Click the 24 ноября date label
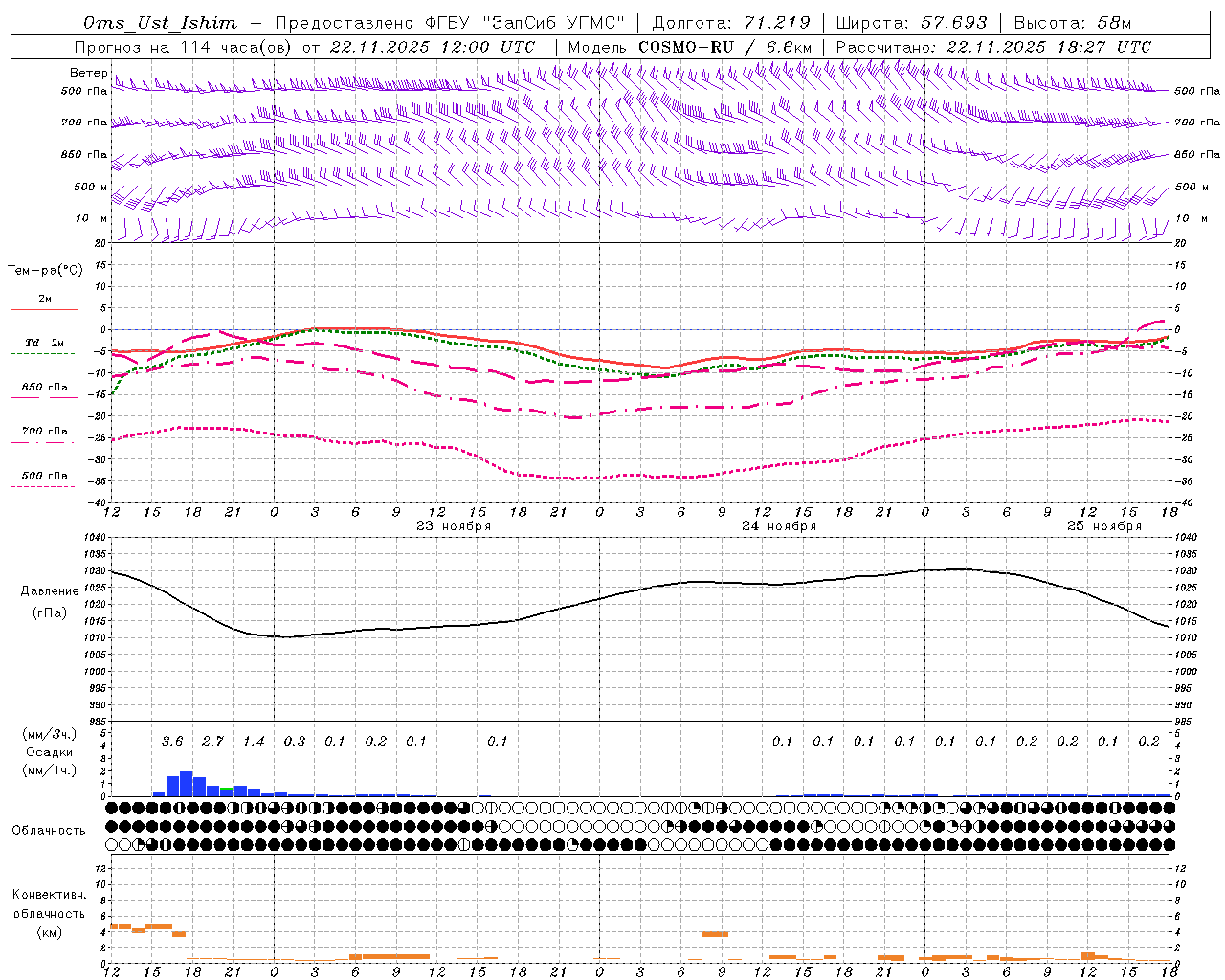Screen dimensions: 1225x980 pos(779,525)
